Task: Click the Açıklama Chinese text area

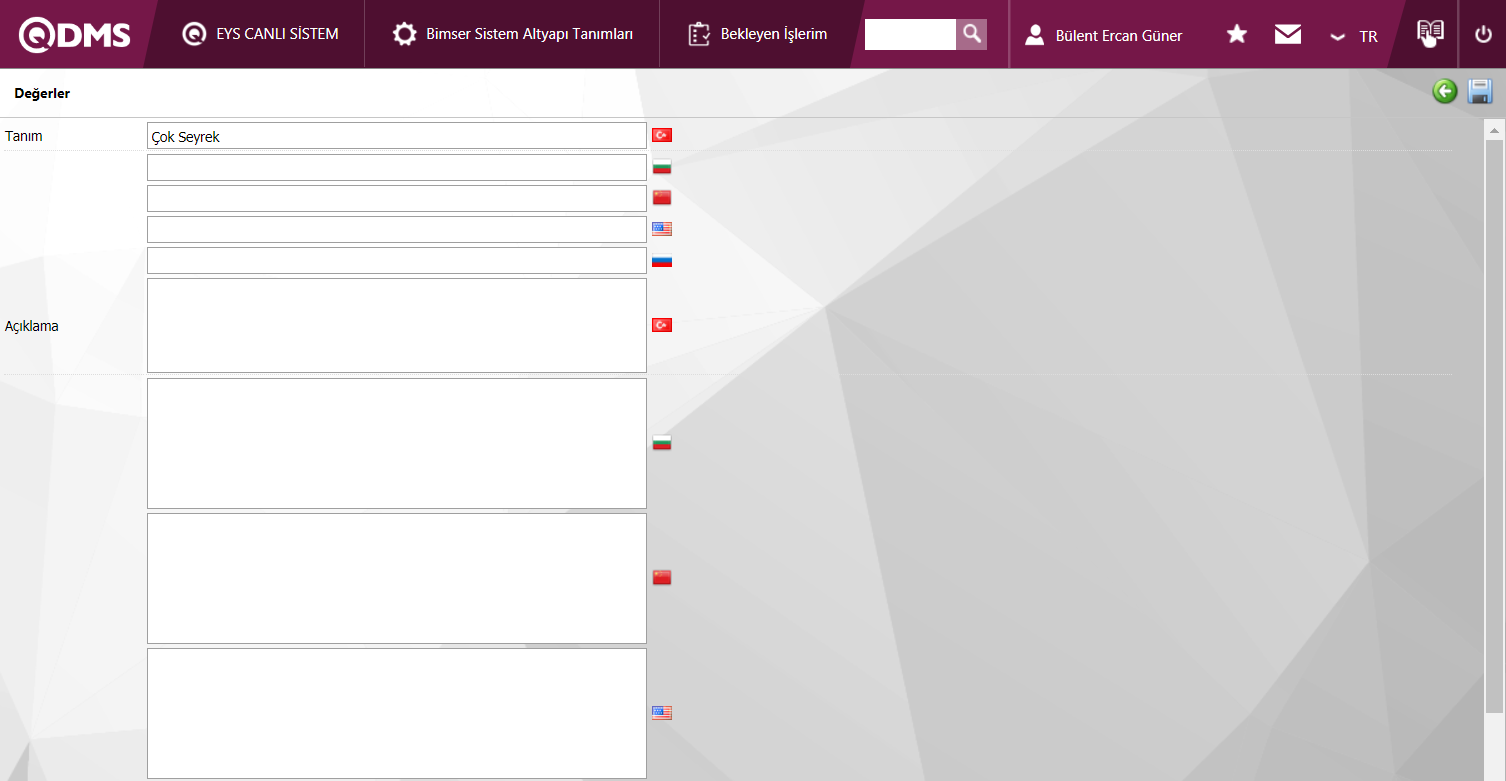Action: [397, 578]
